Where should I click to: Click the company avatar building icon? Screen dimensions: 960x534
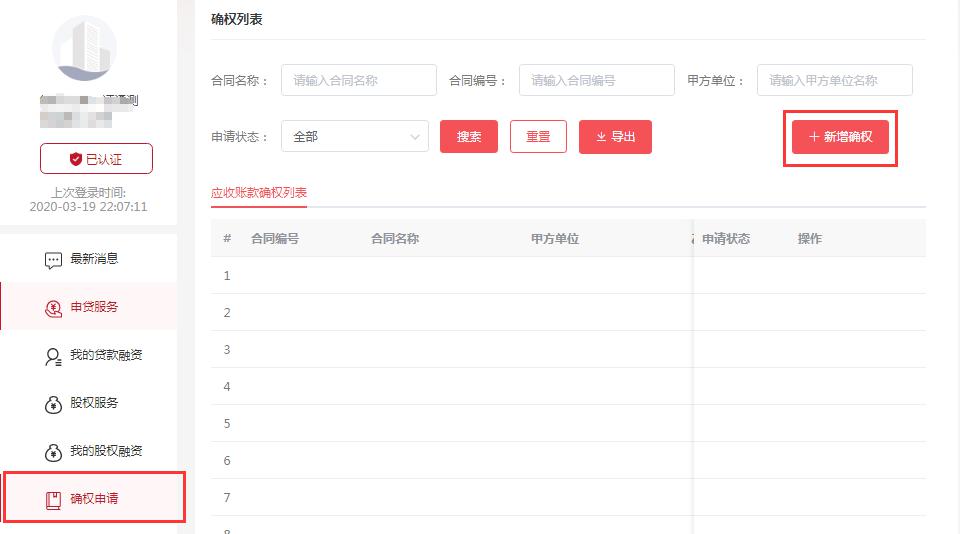point(84,48)
